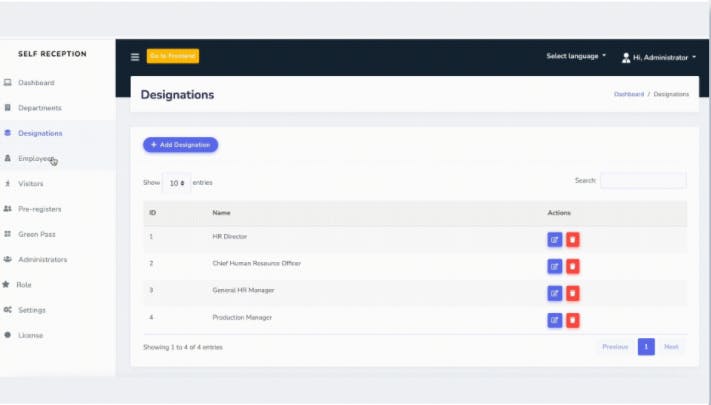Select Designations in the sidebar
The height and width of the screenshot is (405, 711).
tap(40, 133)
